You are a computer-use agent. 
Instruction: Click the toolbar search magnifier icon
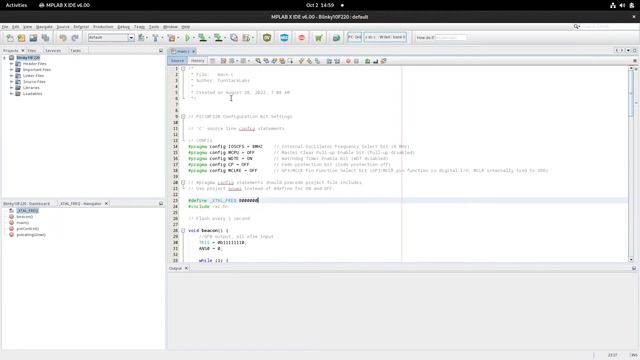pos(577,27)
